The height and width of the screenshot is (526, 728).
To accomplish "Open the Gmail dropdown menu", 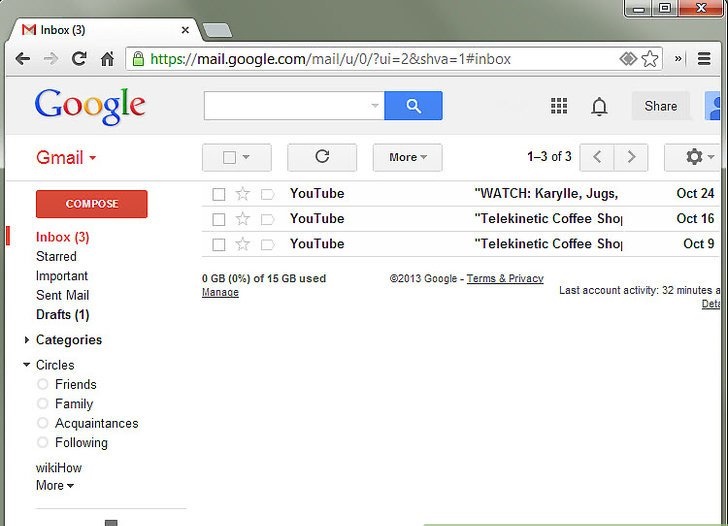I will (x=66, y=158).
